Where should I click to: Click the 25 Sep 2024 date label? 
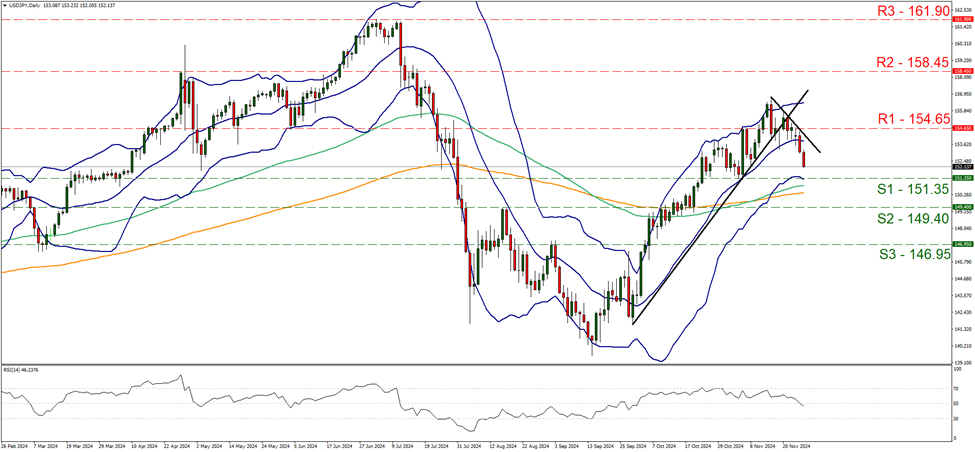(x=634, y=446)
